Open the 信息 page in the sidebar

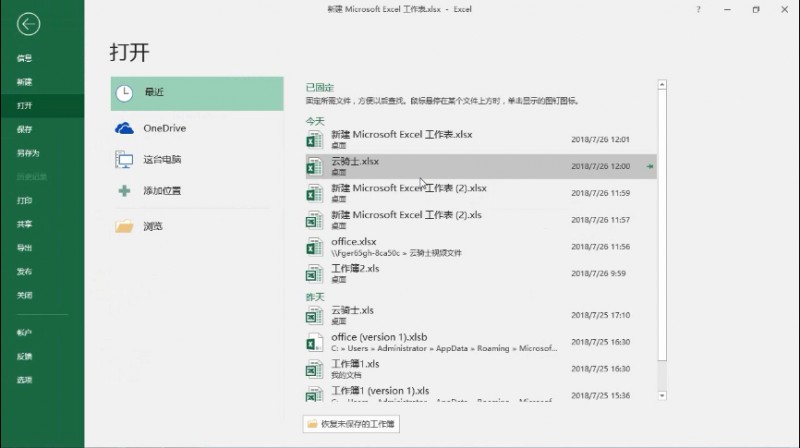24,58
